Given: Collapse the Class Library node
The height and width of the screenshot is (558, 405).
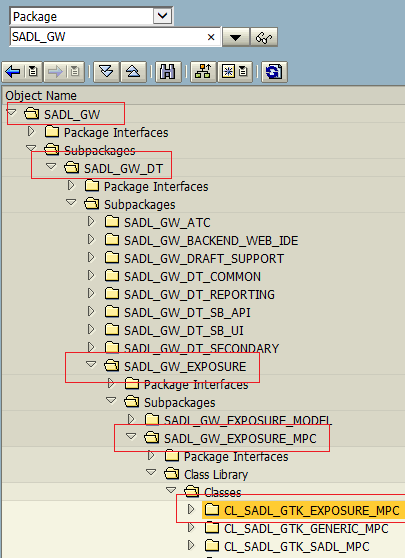Looking at the screenshot, I should coord(151,473).
